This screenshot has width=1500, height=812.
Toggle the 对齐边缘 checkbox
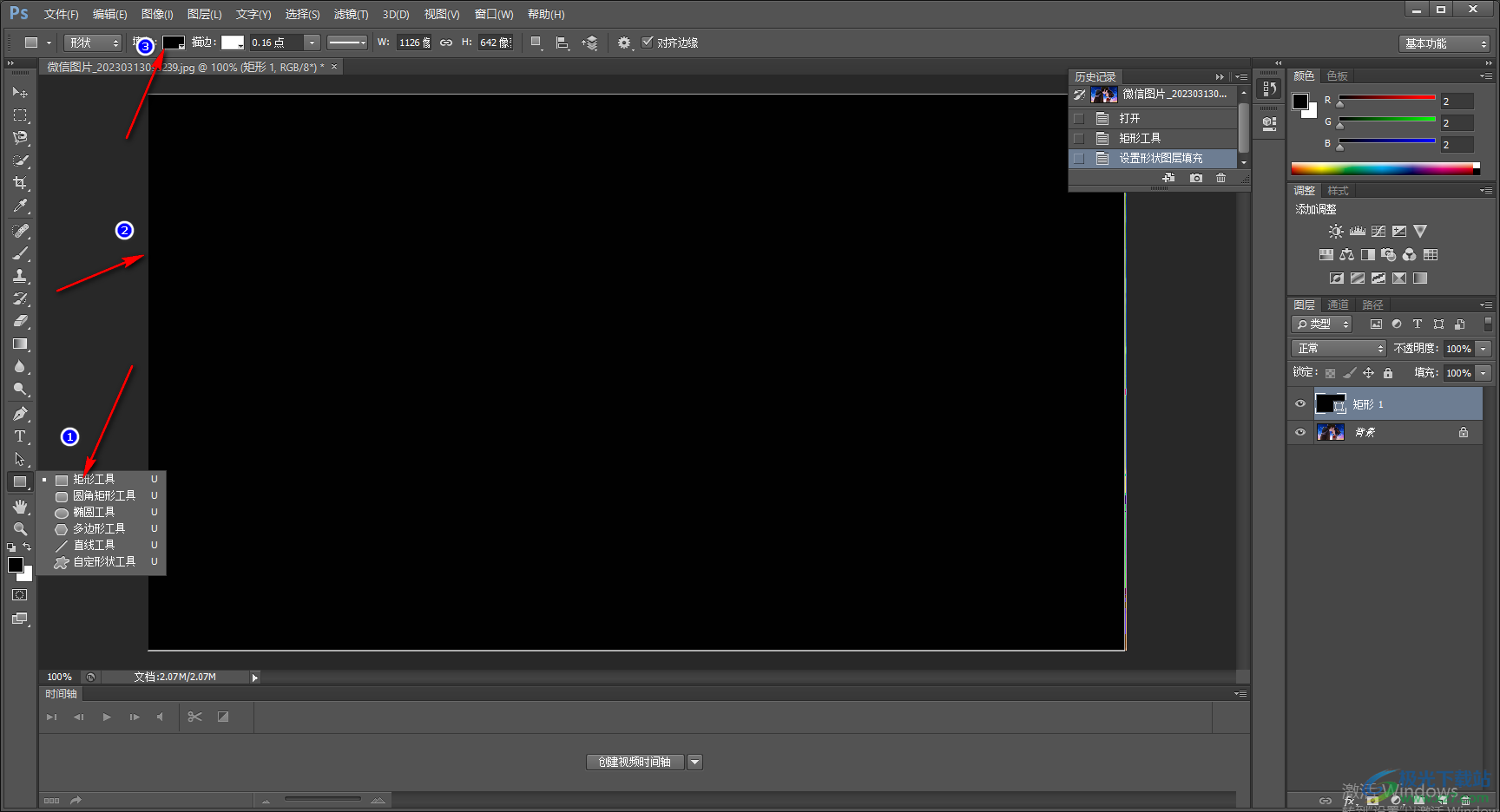pyautogui.click(x=647, y=43)
